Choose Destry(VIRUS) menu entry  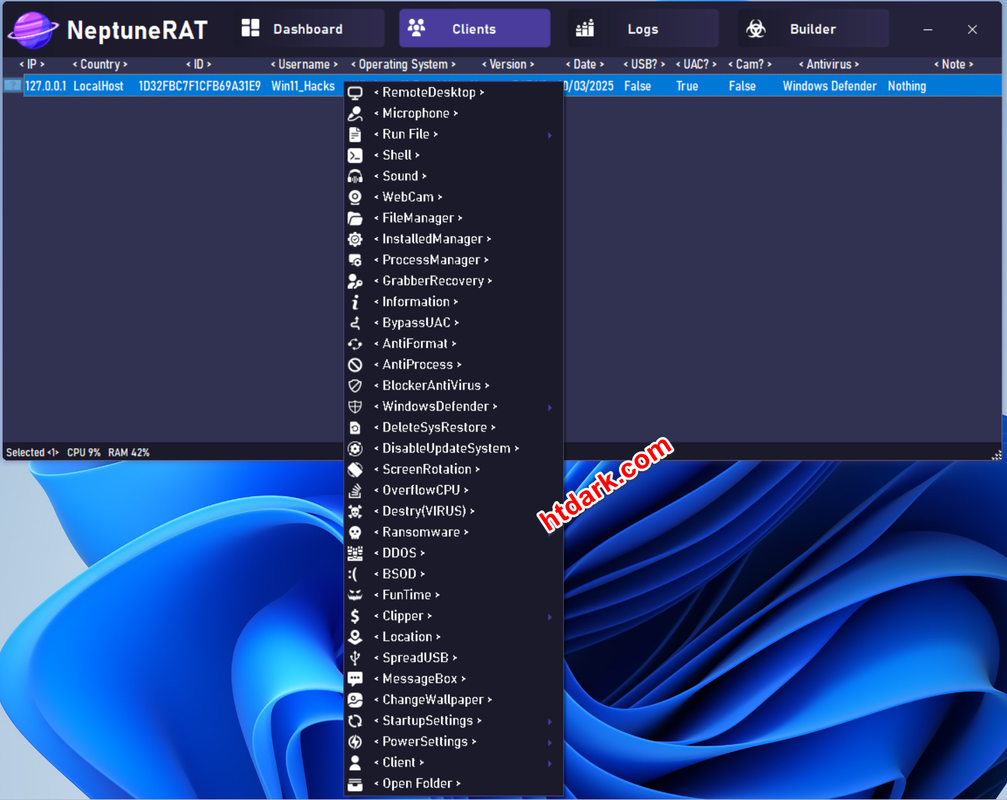(x=453, y=511)
